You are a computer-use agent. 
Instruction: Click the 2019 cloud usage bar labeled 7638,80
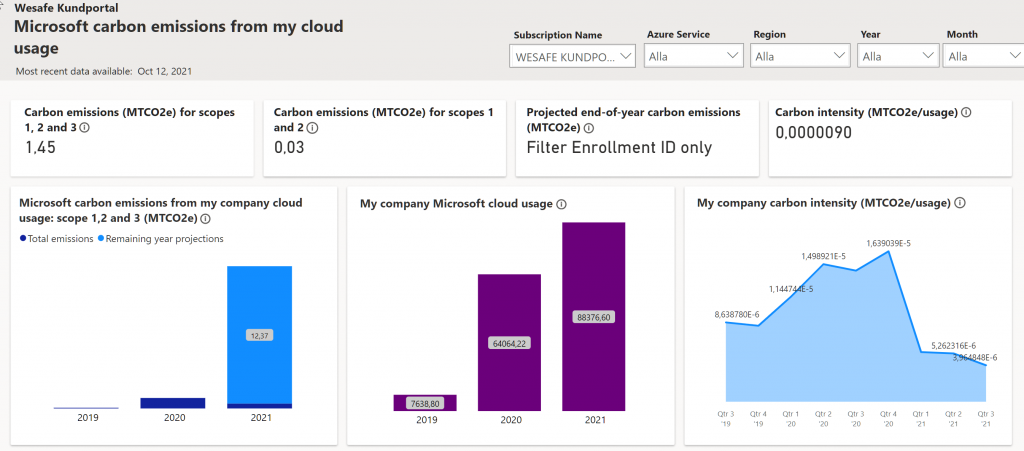425,402
